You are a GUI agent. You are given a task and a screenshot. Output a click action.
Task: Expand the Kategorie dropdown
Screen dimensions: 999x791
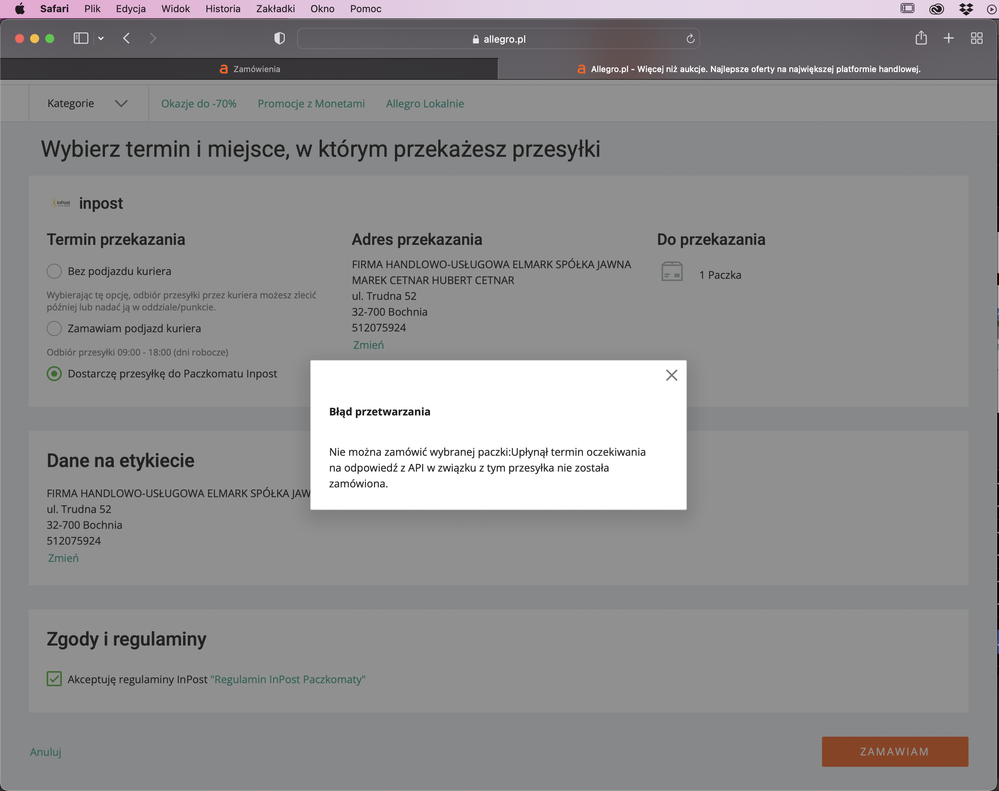coord(88,103)
